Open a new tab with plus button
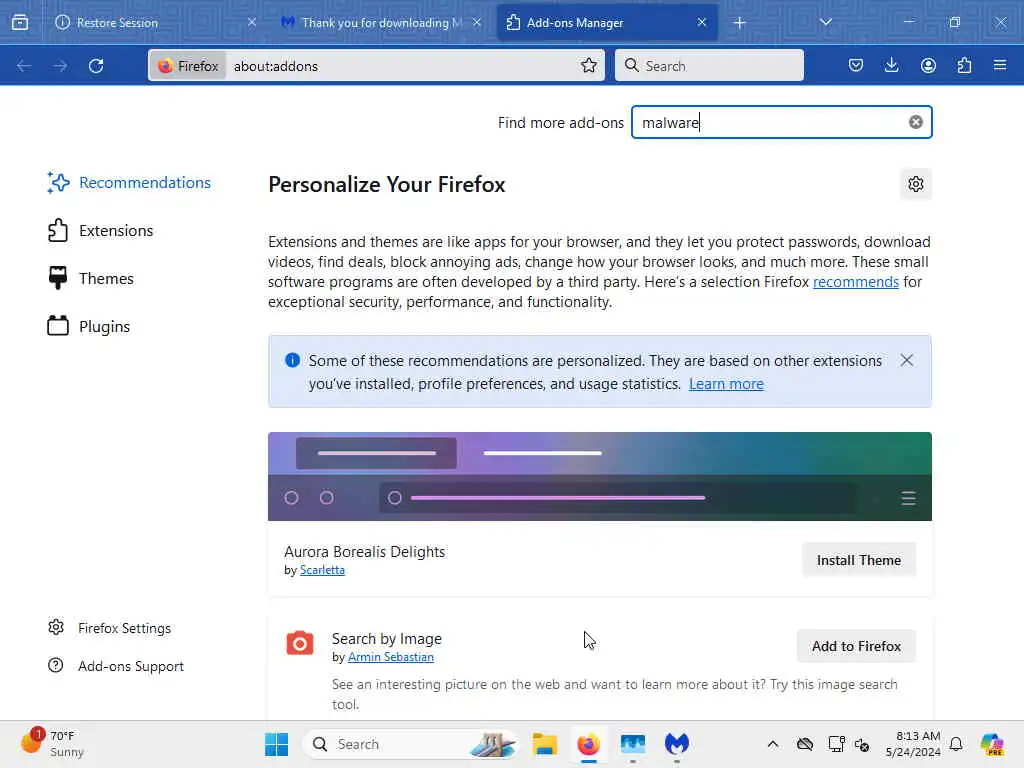Viewport: 1024px width, 768px height. 739,23
